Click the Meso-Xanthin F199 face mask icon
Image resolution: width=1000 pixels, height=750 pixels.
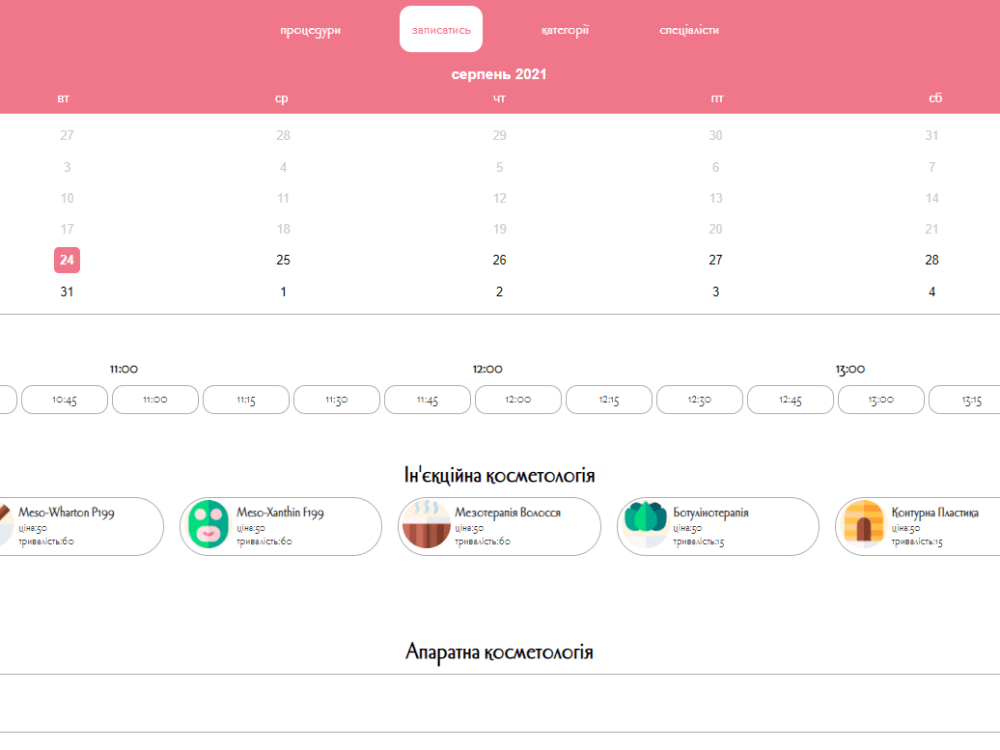click(x=209, y=524)
